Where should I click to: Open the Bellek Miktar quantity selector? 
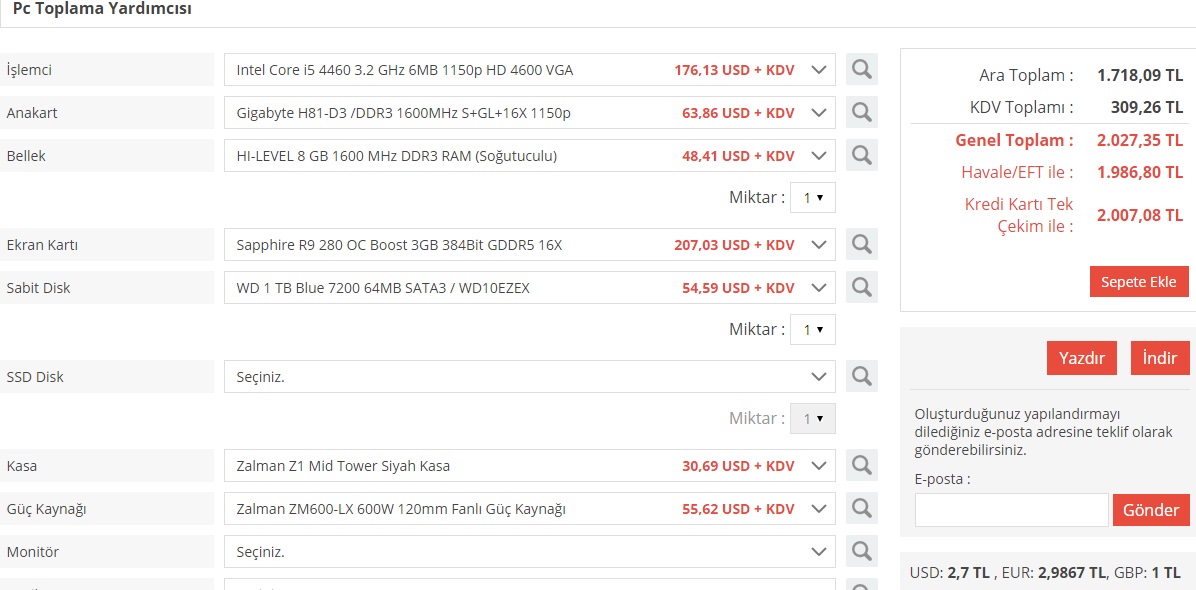tap(812, 198)
